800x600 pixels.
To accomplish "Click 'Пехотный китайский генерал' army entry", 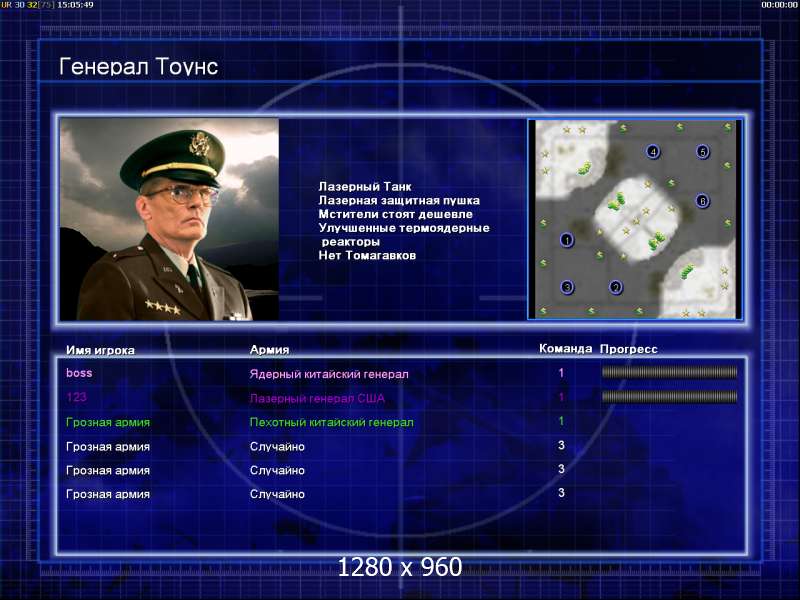I will point(332,422).
